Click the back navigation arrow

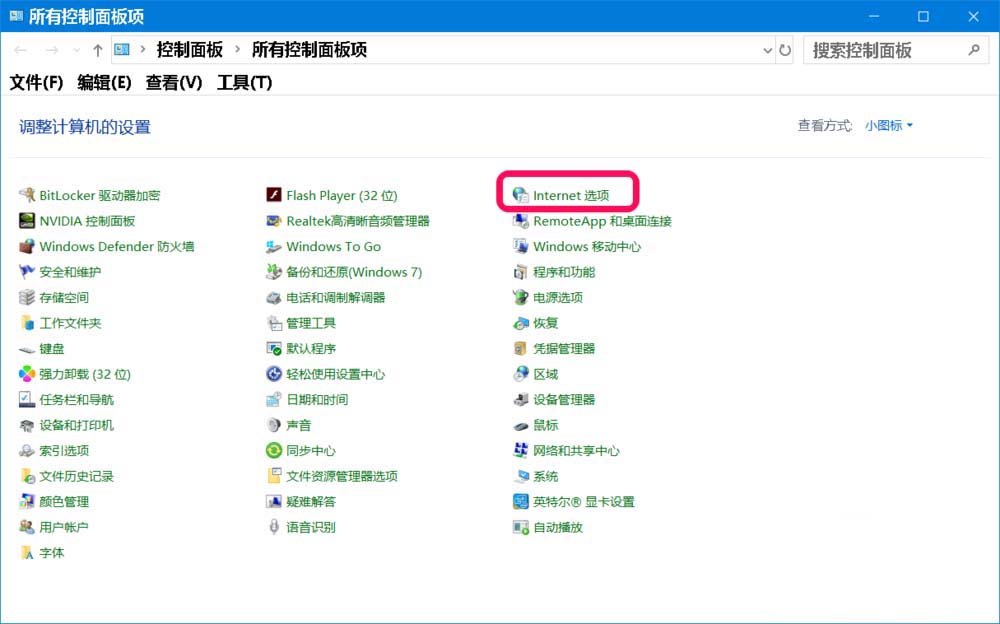coord(20,50)
